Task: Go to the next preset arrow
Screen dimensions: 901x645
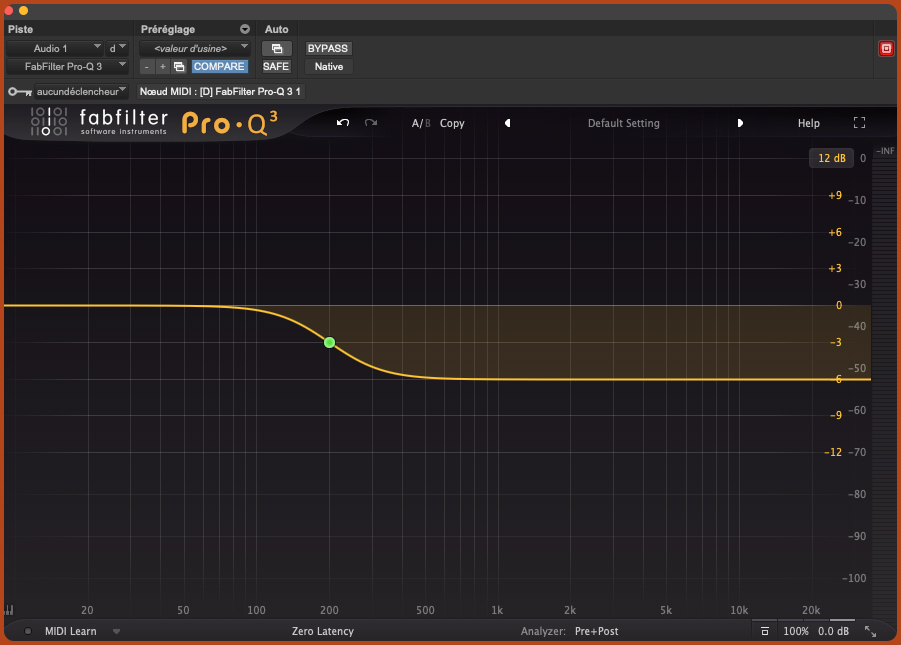Action: [x=740, y=123]
